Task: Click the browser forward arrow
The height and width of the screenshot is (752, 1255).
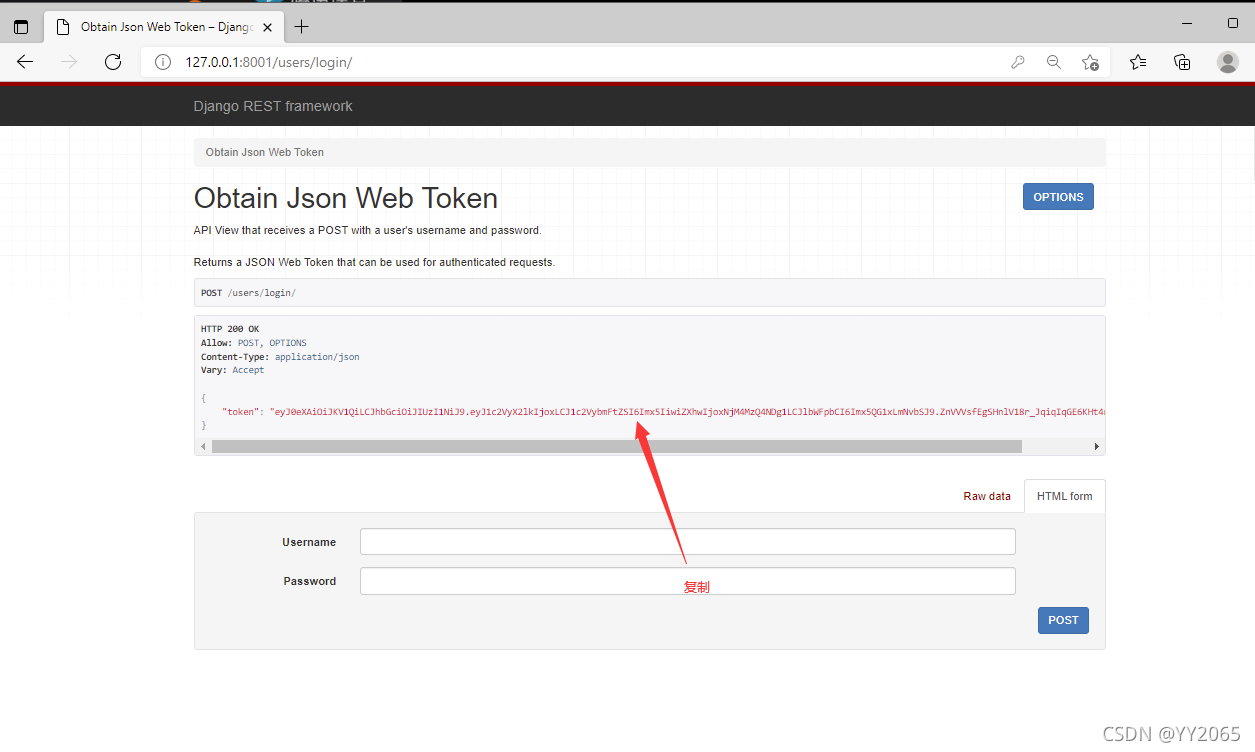Action: coord(69,62)
